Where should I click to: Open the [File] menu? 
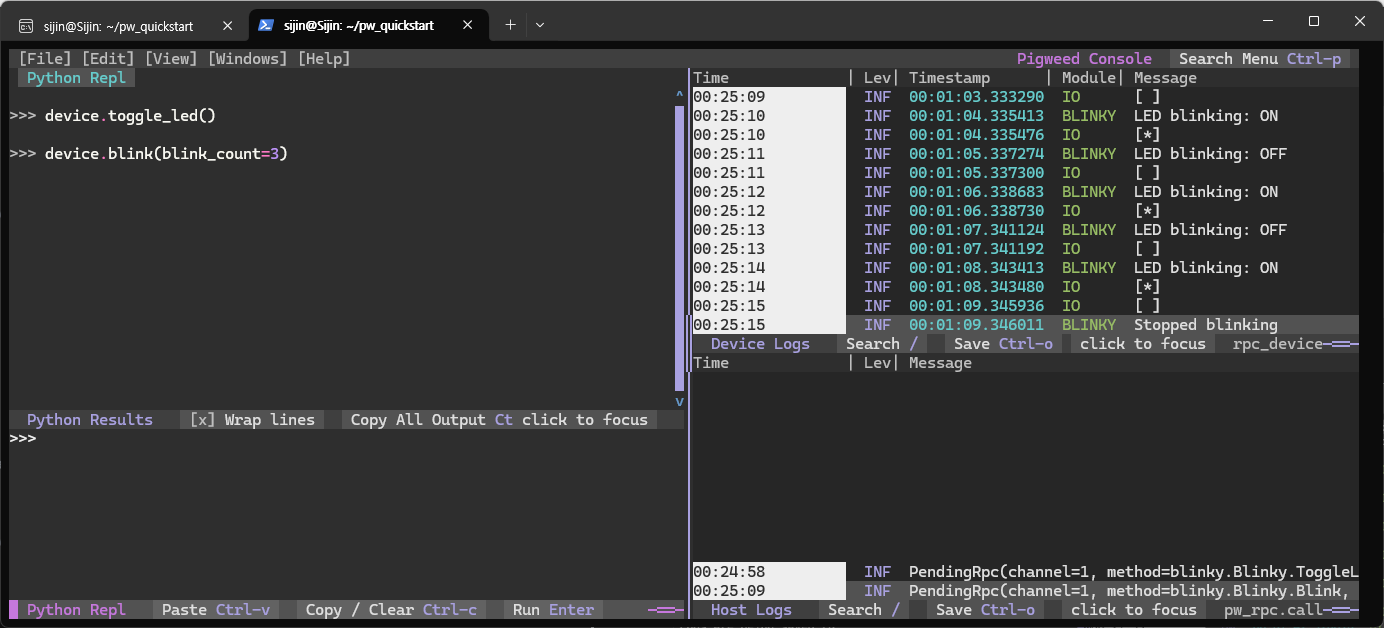click(x=45, y=59)
